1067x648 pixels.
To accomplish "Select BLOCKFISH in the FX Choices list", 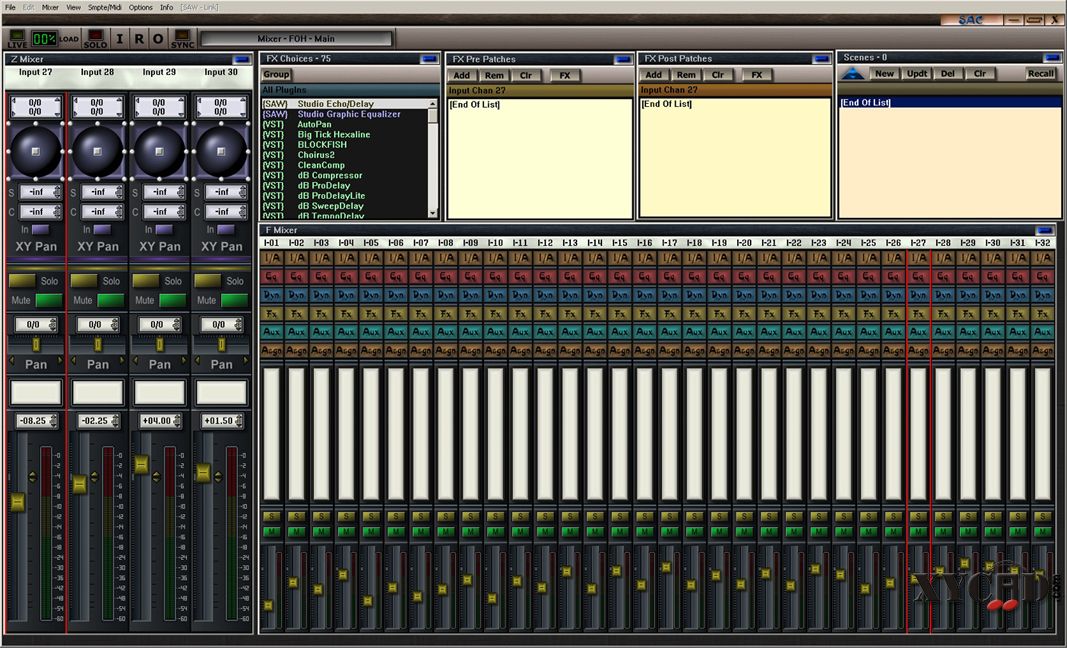I will (x=322, y=144).
